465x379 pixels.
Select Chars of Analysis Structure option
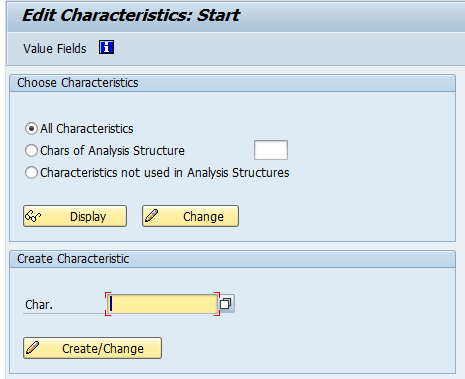31,151
